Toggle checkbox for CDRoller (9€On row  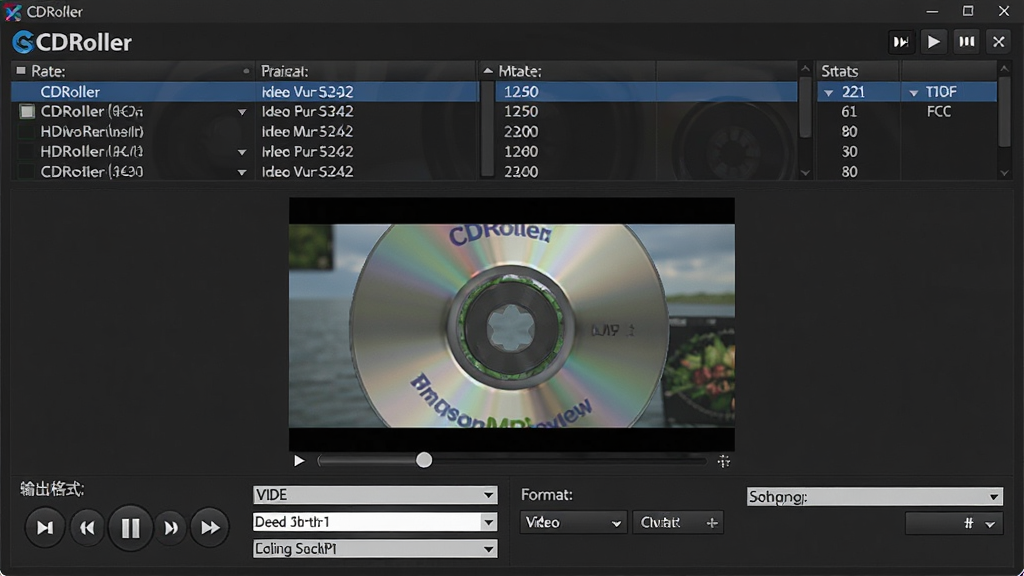coord(27,112)
